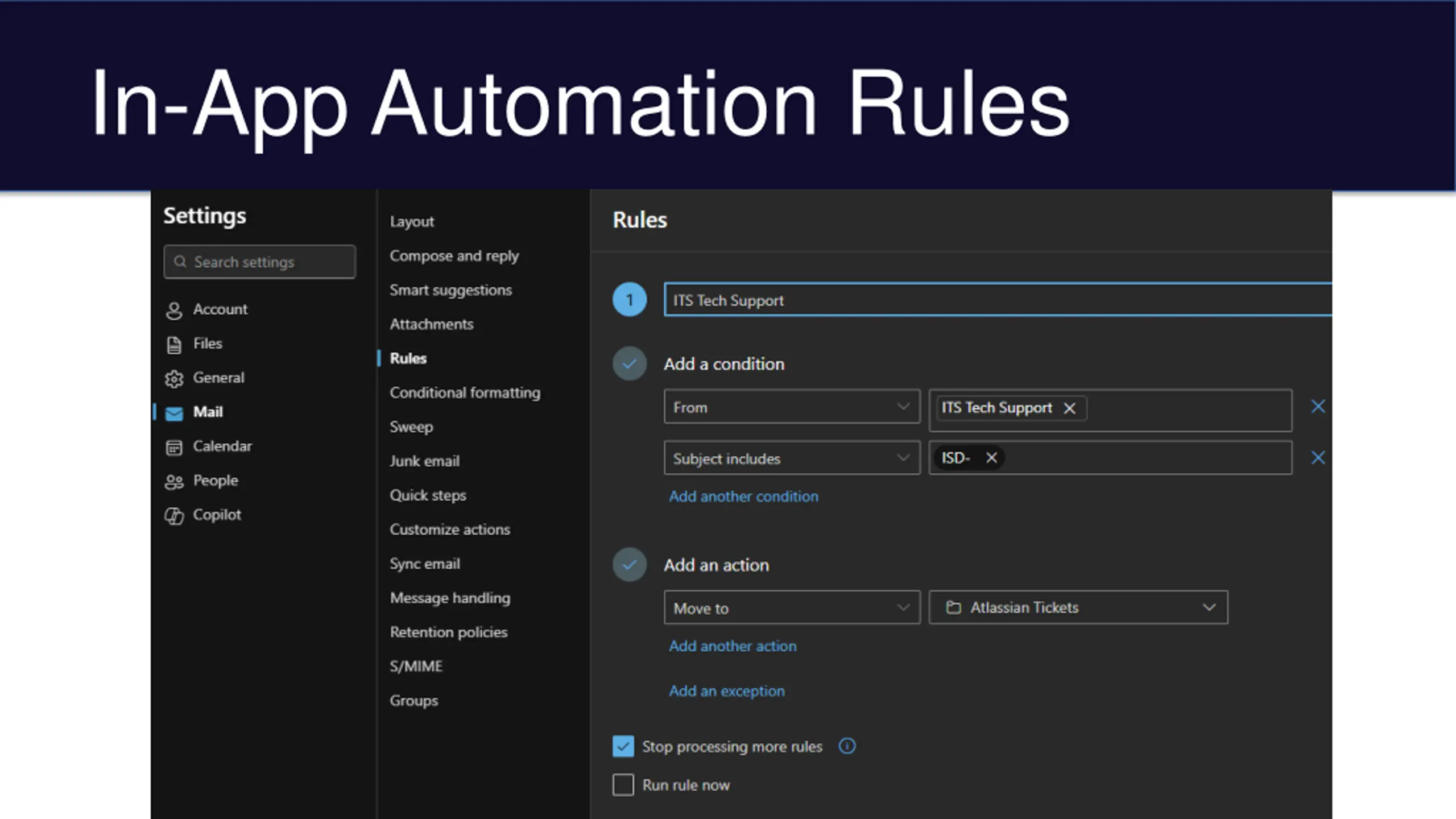Viewport: 1456px width, 819px height.
Task: Click the Account person icon
Action: pos(174,311)
